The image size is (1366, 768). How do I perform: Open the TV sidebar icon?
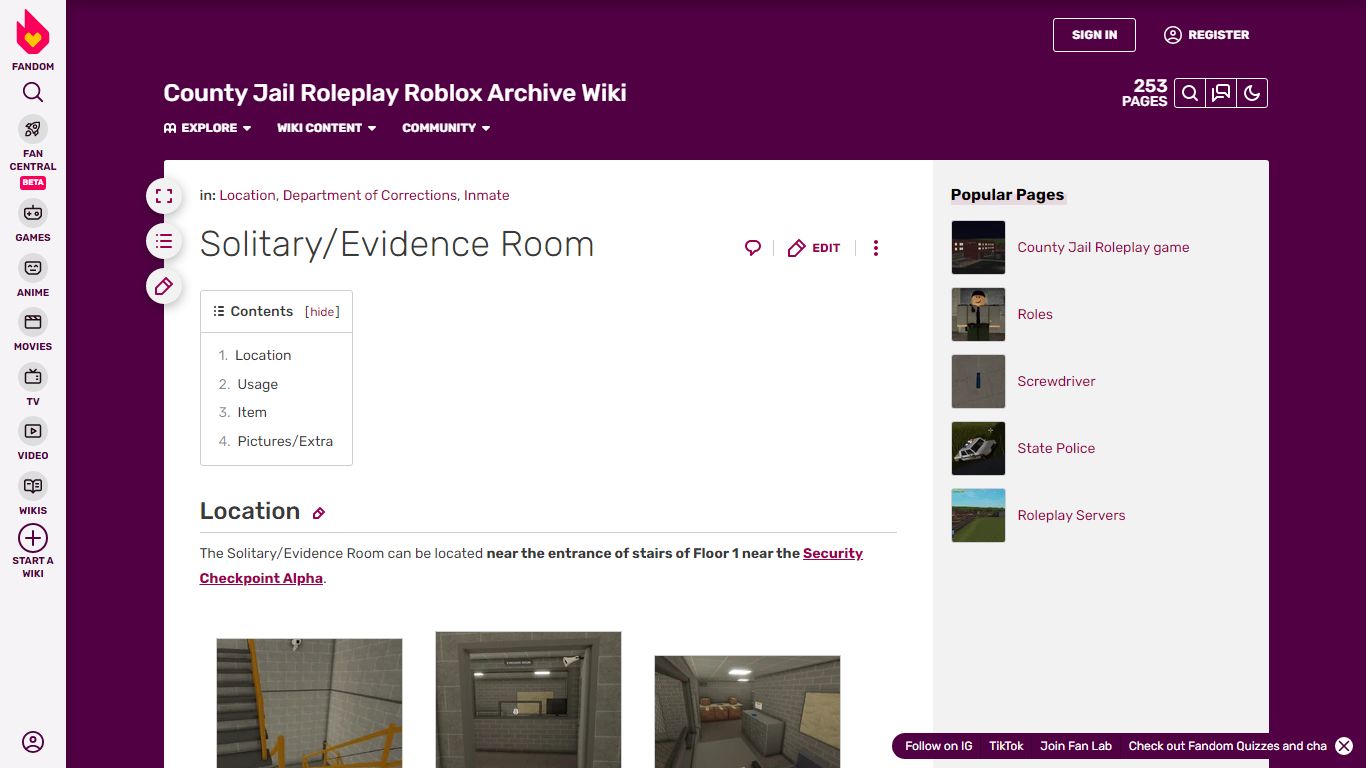click(x=33, y=377)
